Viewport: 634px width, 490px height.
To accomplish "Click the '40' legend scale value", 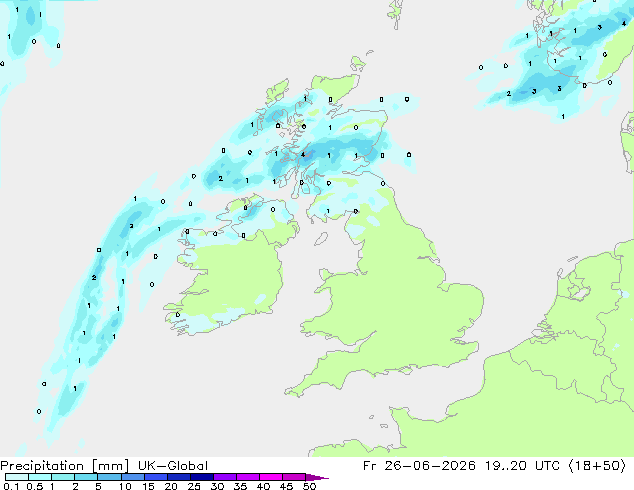I will click(263, 486).
